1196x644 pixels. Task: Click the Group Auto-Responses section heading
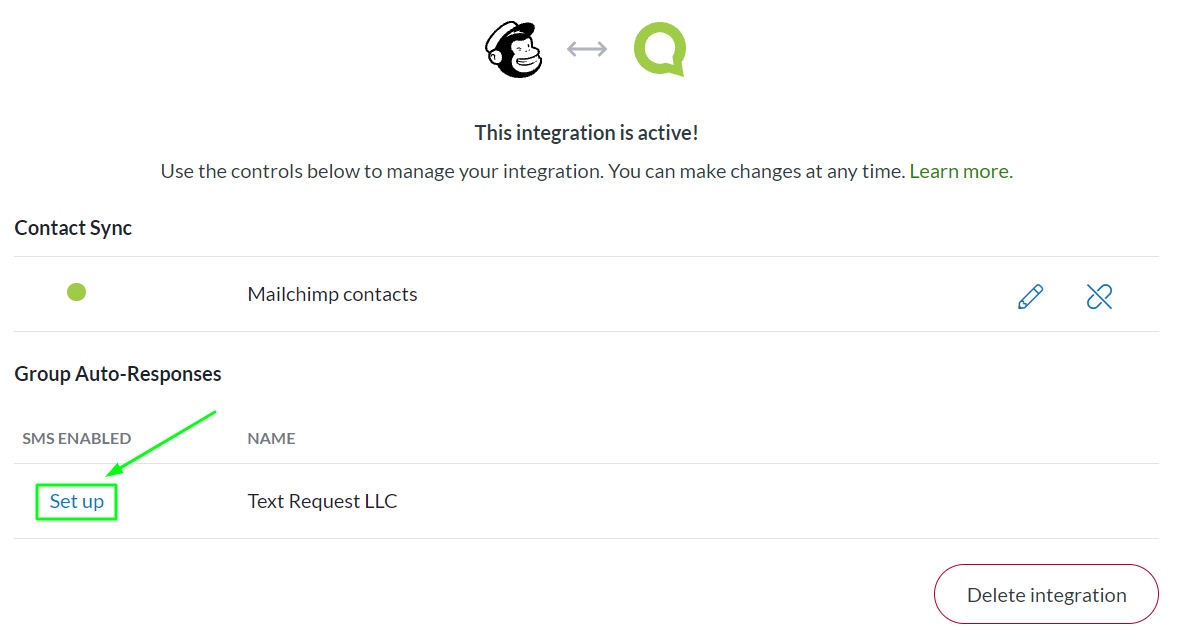[x=118, y=374]
